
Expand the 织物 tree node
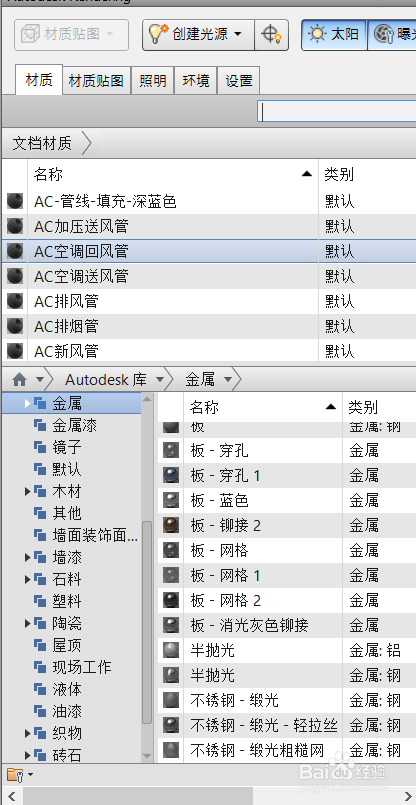(x=28, y=734)
